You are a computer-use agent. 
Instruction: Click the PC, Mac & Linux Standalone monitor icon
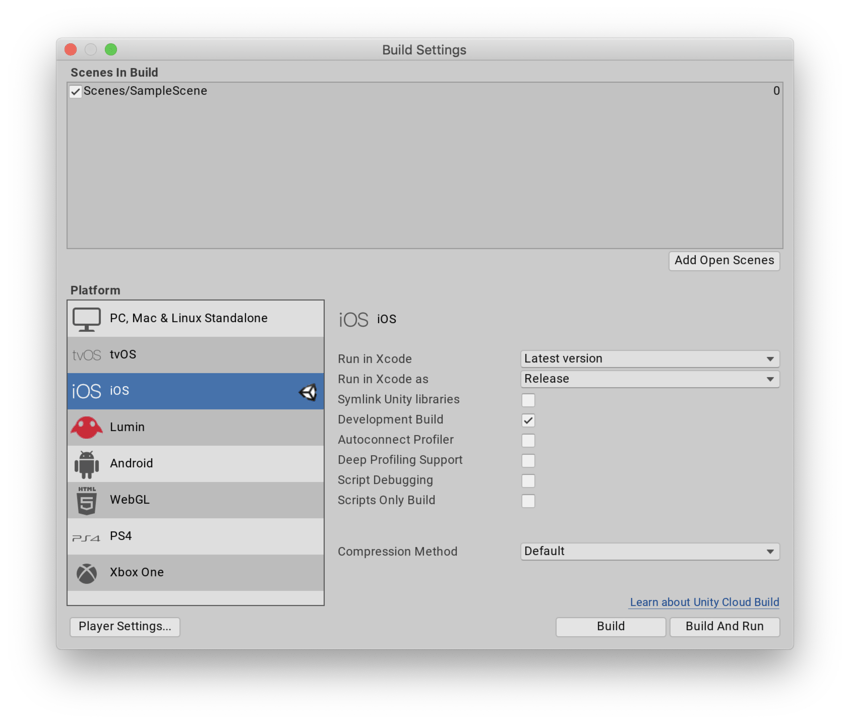[87, 317]
